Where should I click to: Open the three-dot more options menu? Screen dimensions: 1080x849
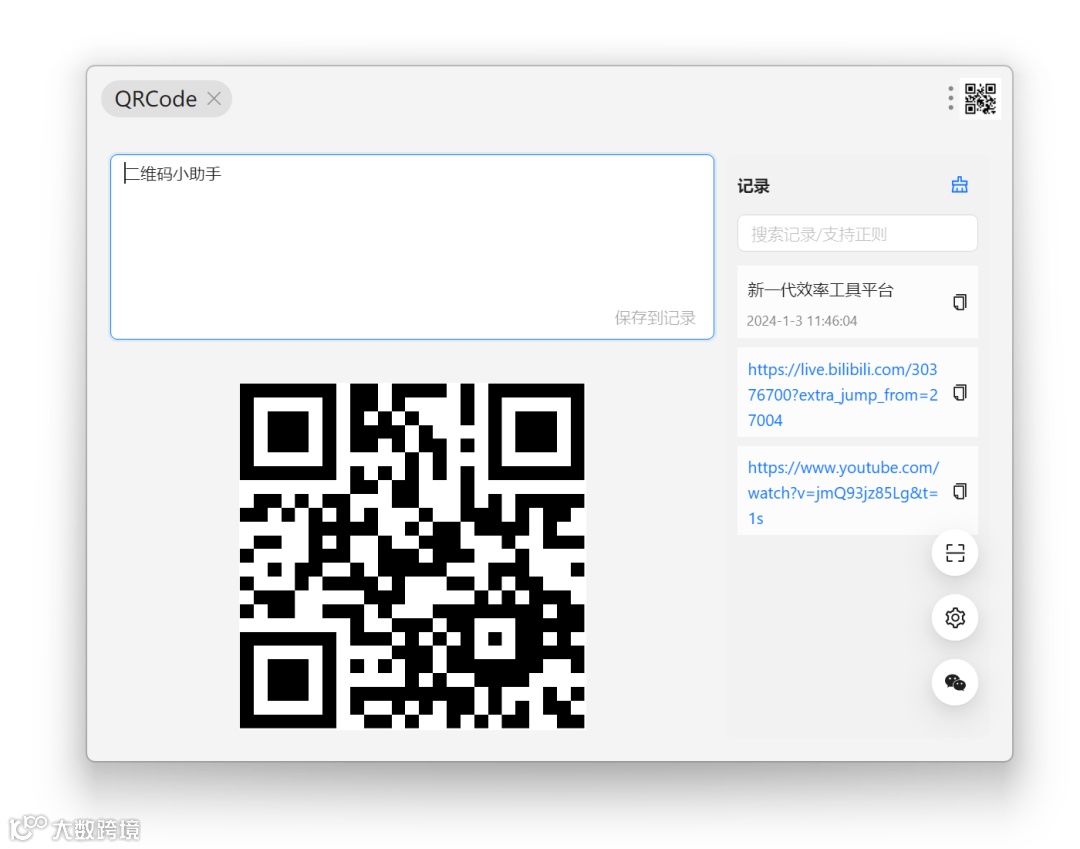click(951, 98)
